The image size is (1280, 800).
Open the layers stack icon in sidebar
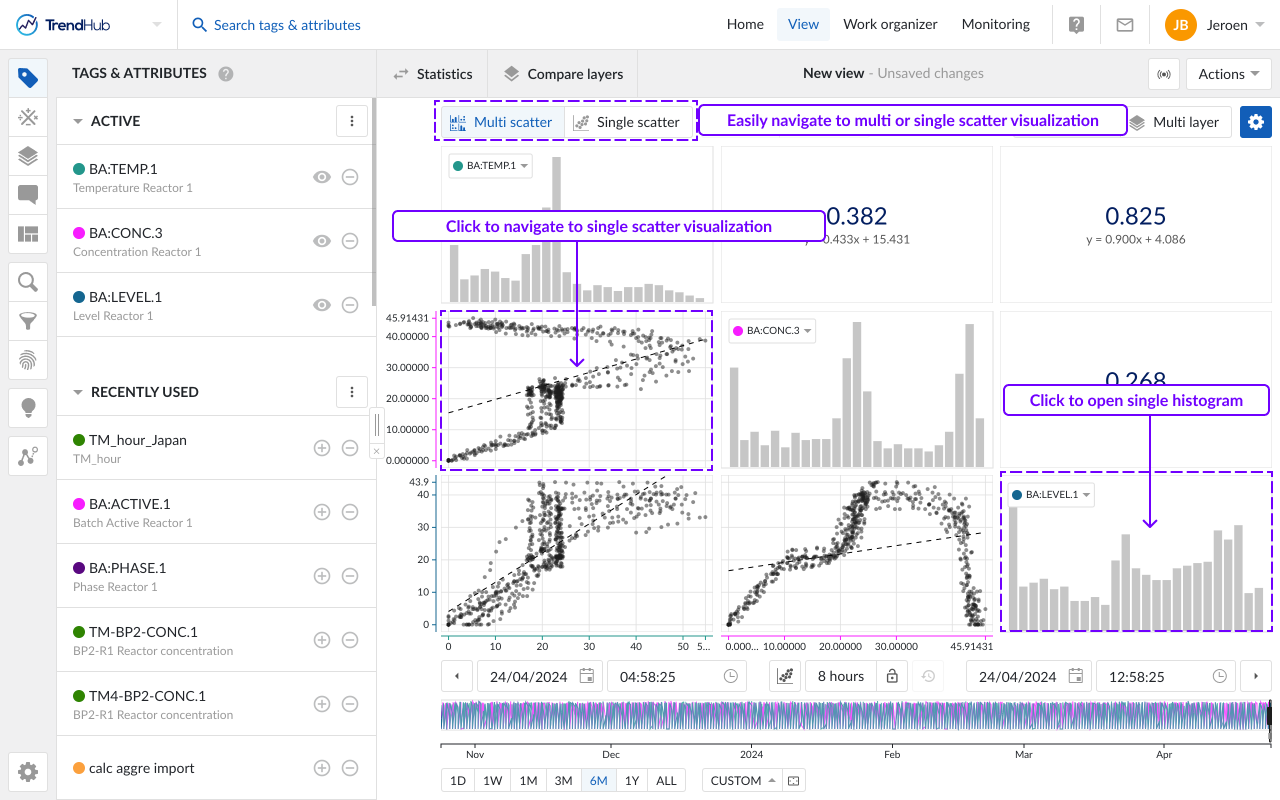tap(28, 156)
